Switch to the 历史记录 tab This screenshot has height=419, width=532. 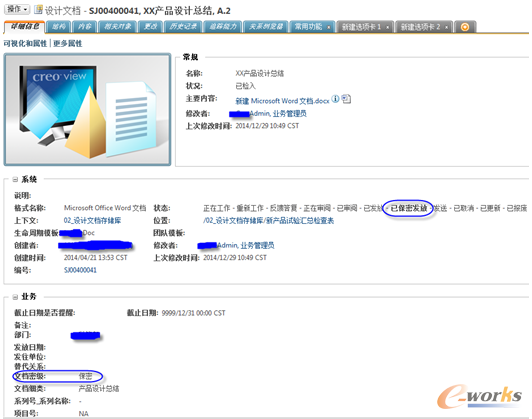[x=183, y=27]
